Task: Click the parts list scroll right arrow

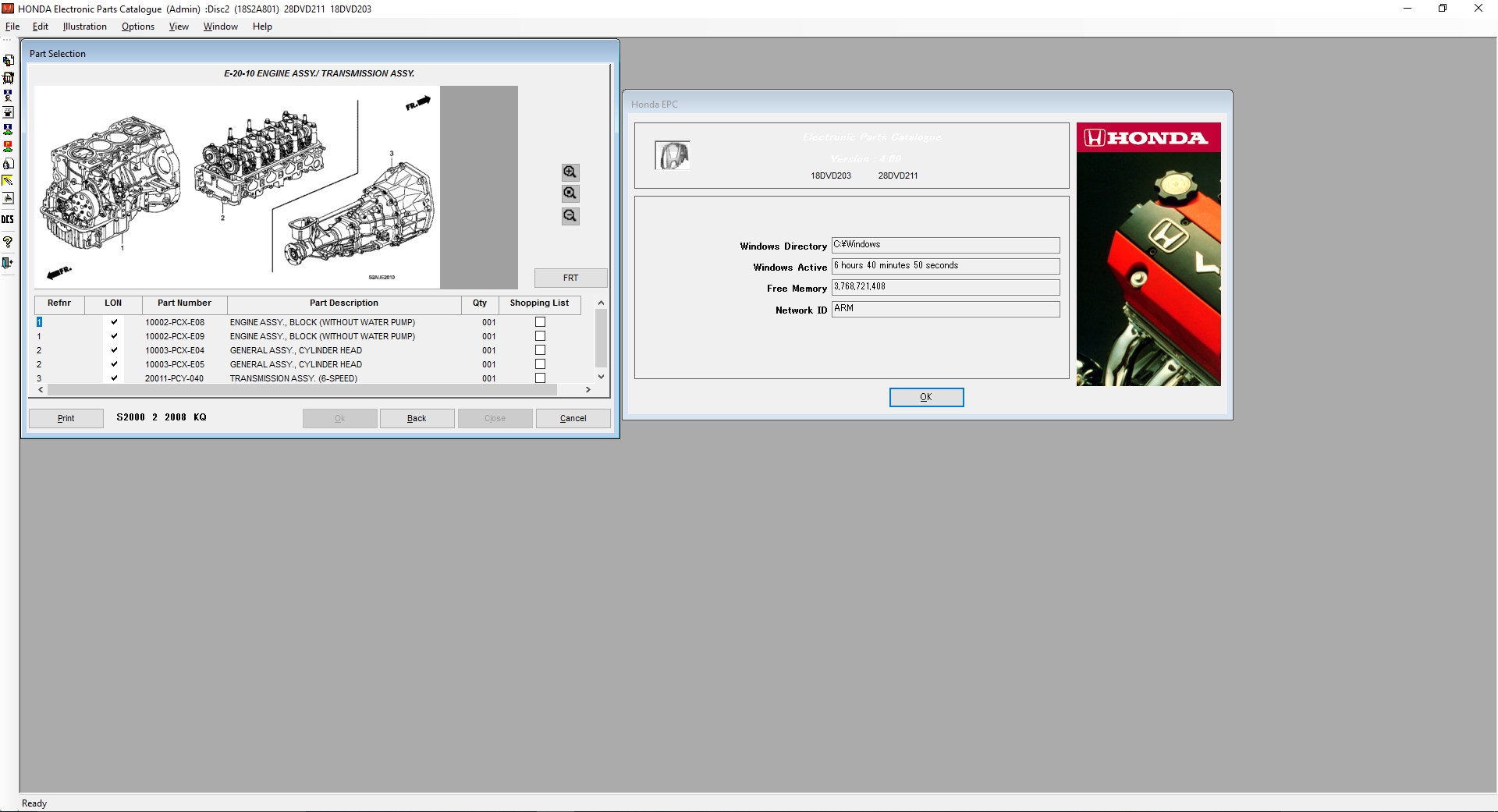Action: pos(587,389)
